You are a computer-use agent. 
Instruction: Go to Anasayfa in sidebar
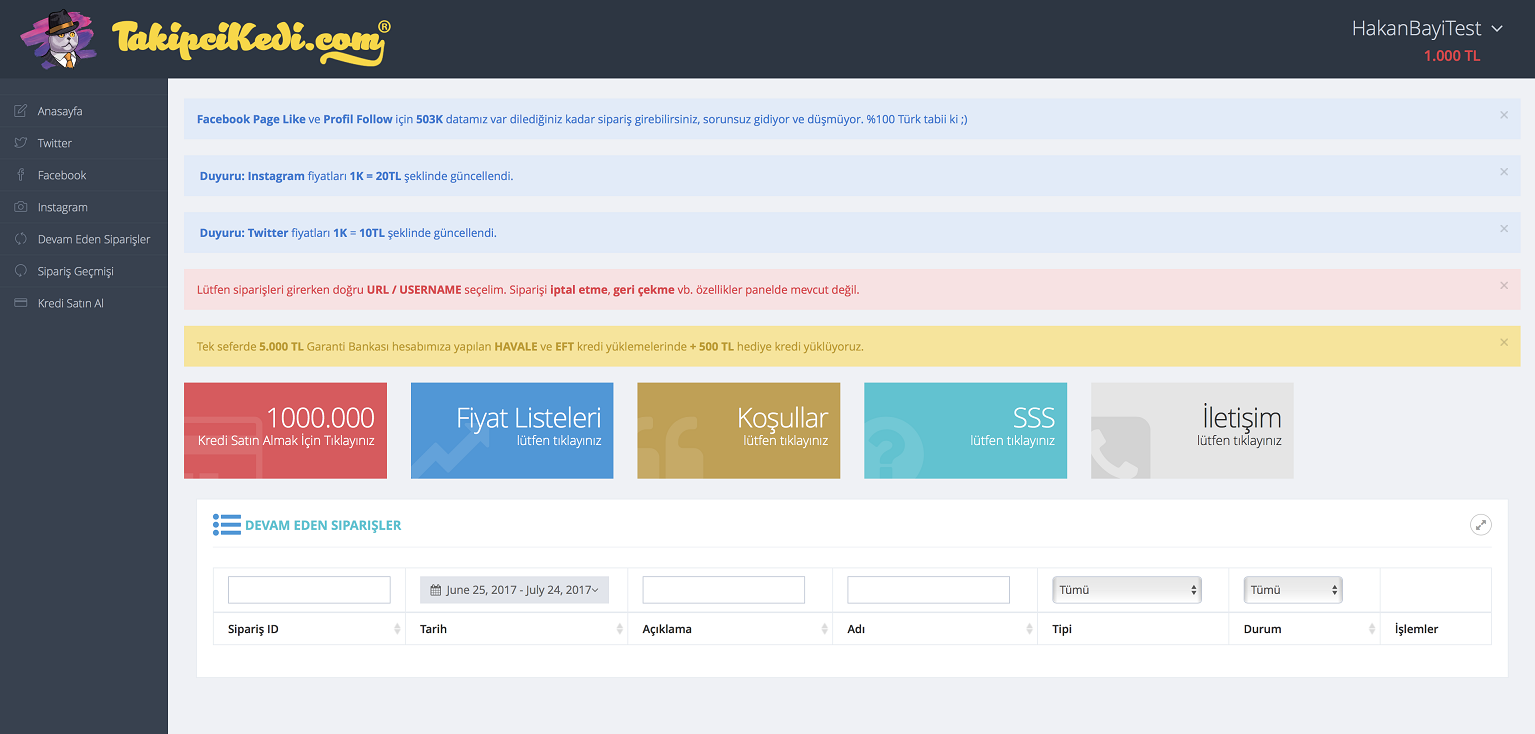coord(84,111)
